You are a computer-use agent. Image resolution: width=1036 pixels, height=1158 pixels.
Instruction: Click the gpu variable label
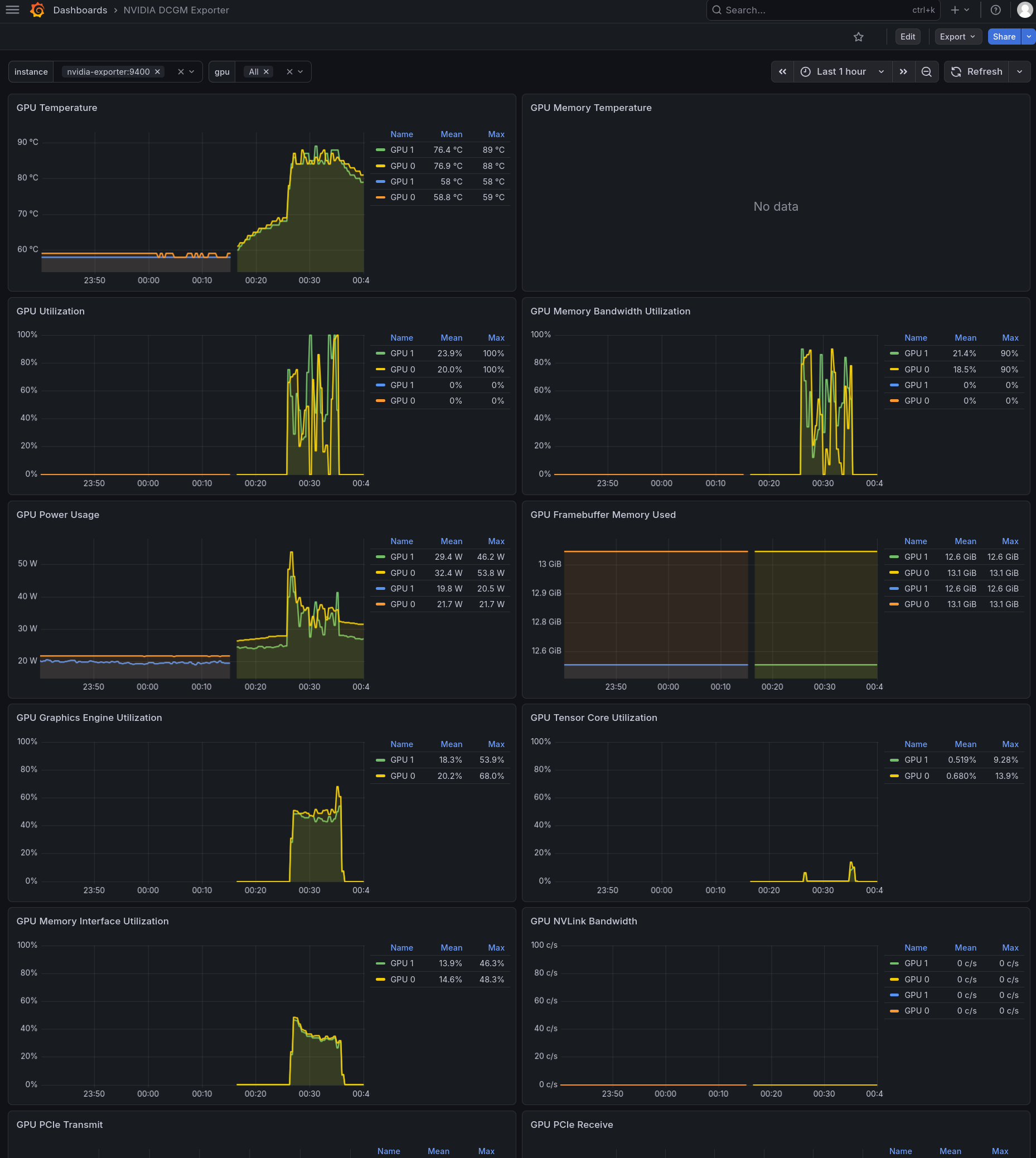click(x=222, y=72)
